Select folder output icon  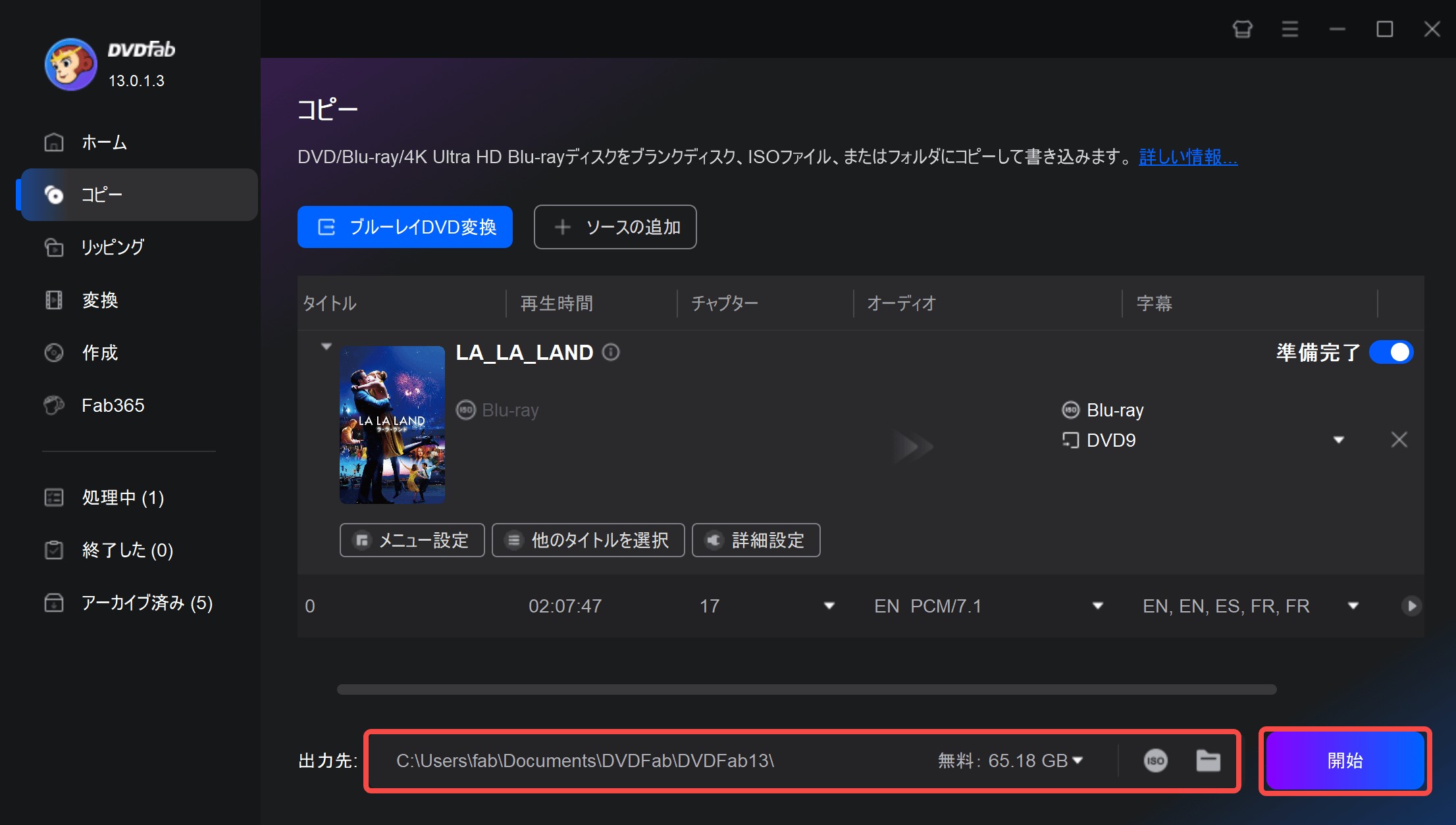click(1208, 761)
